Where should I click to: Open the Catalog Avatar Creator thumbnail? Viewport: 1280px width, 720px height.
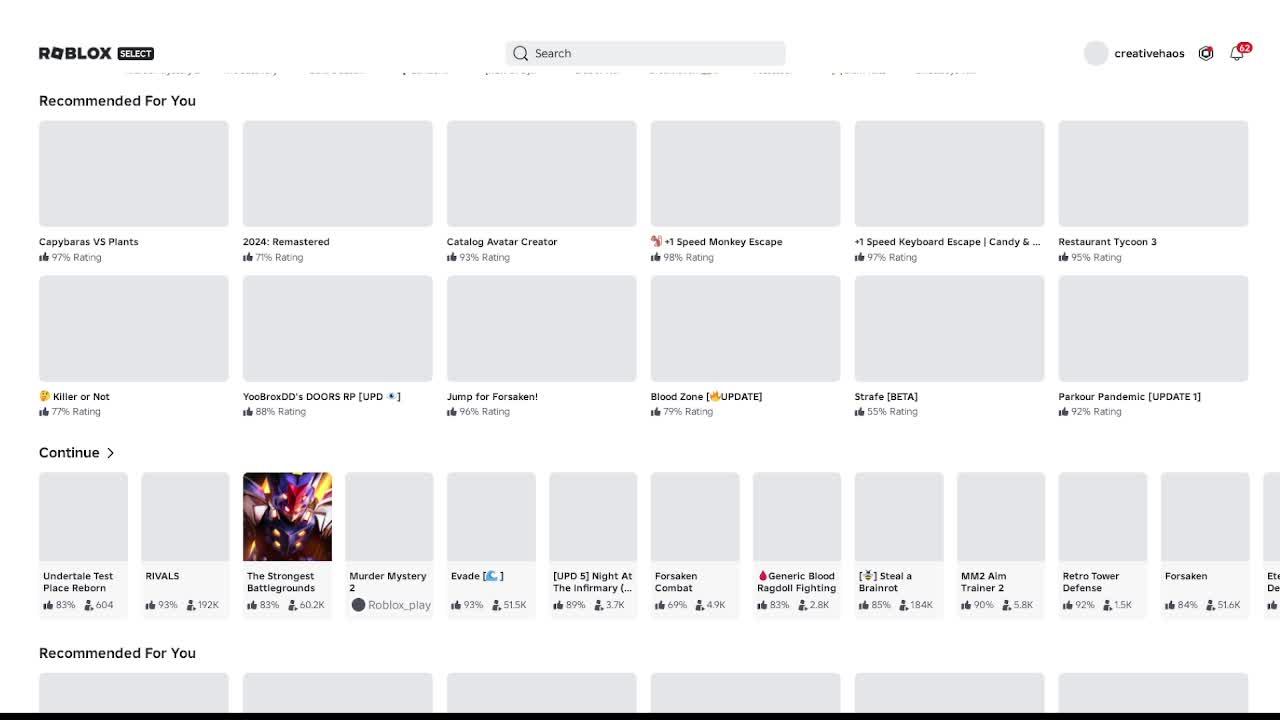point(542,174)
